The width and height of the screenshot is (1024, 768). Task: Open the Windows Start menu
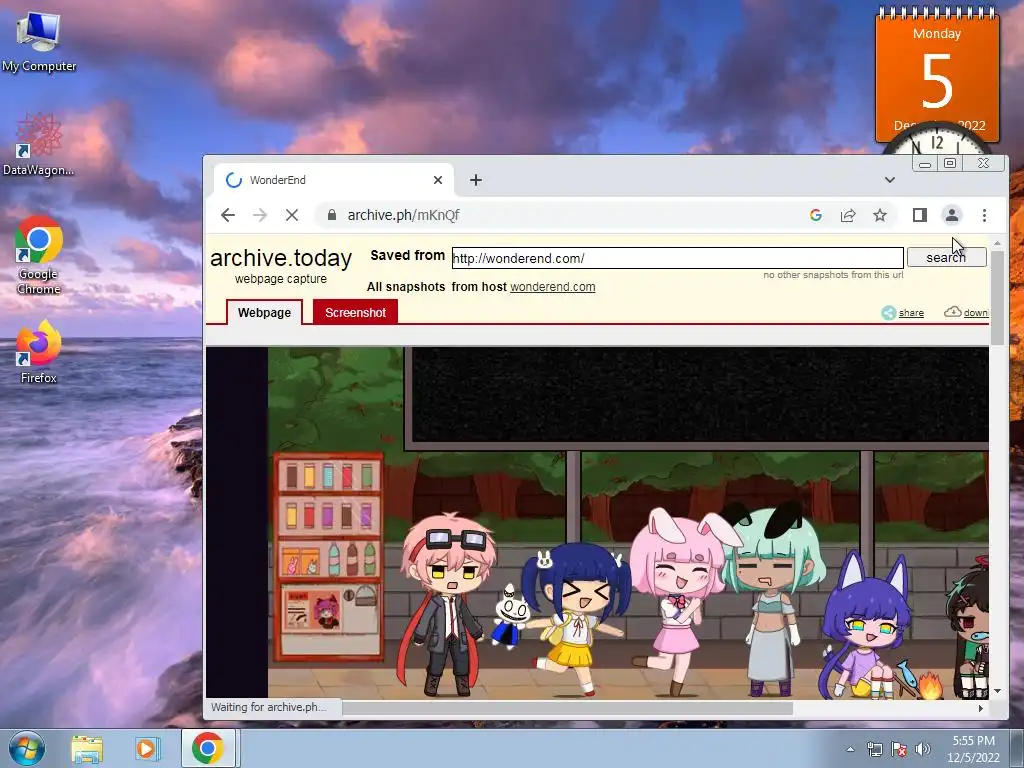coord(27,748)
